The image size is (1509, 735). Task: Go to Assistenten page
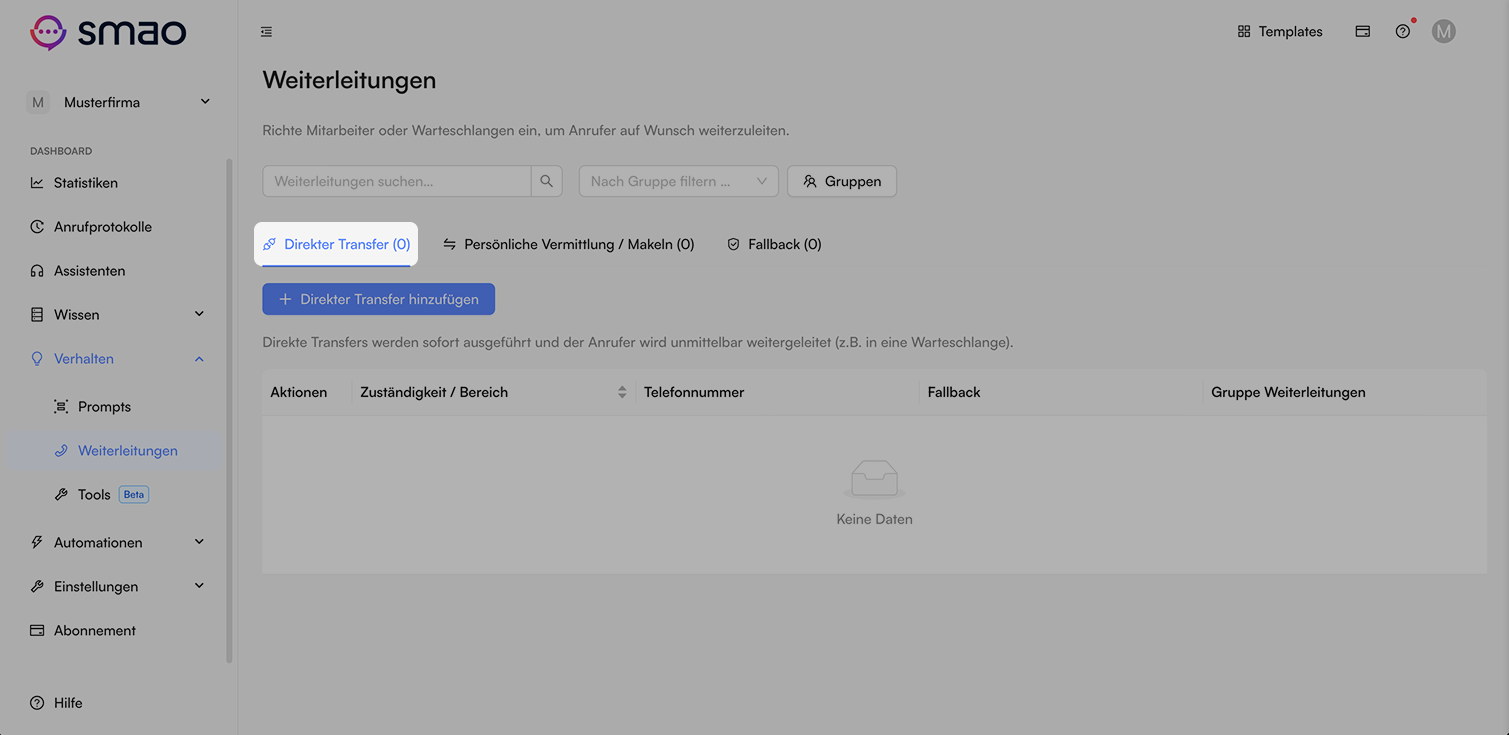pyautogui.click(x=89, y=271)
